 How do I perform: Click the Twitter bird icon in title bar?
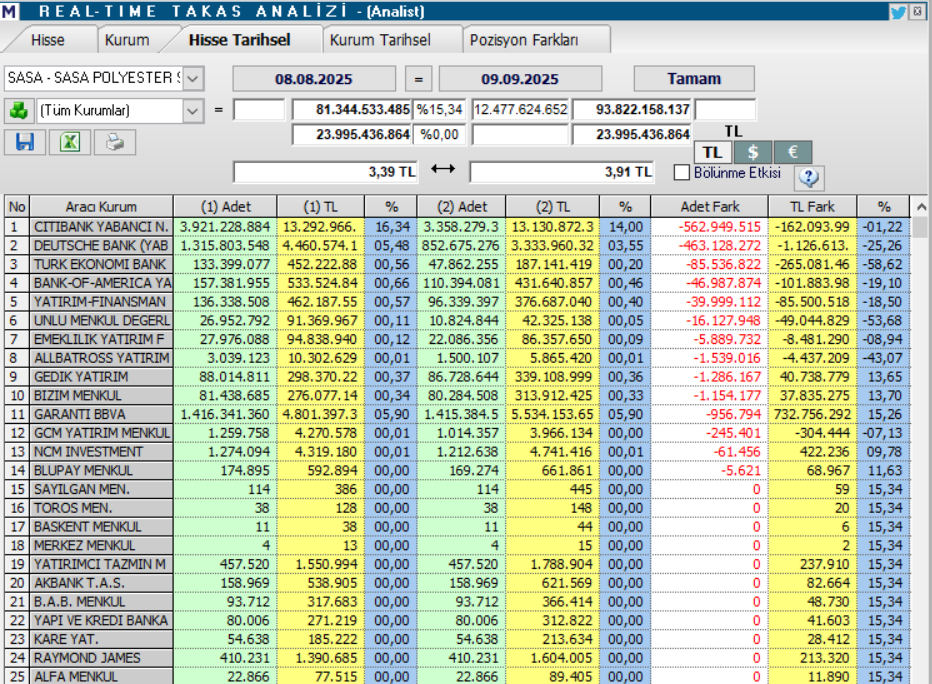tap(898, 12)
